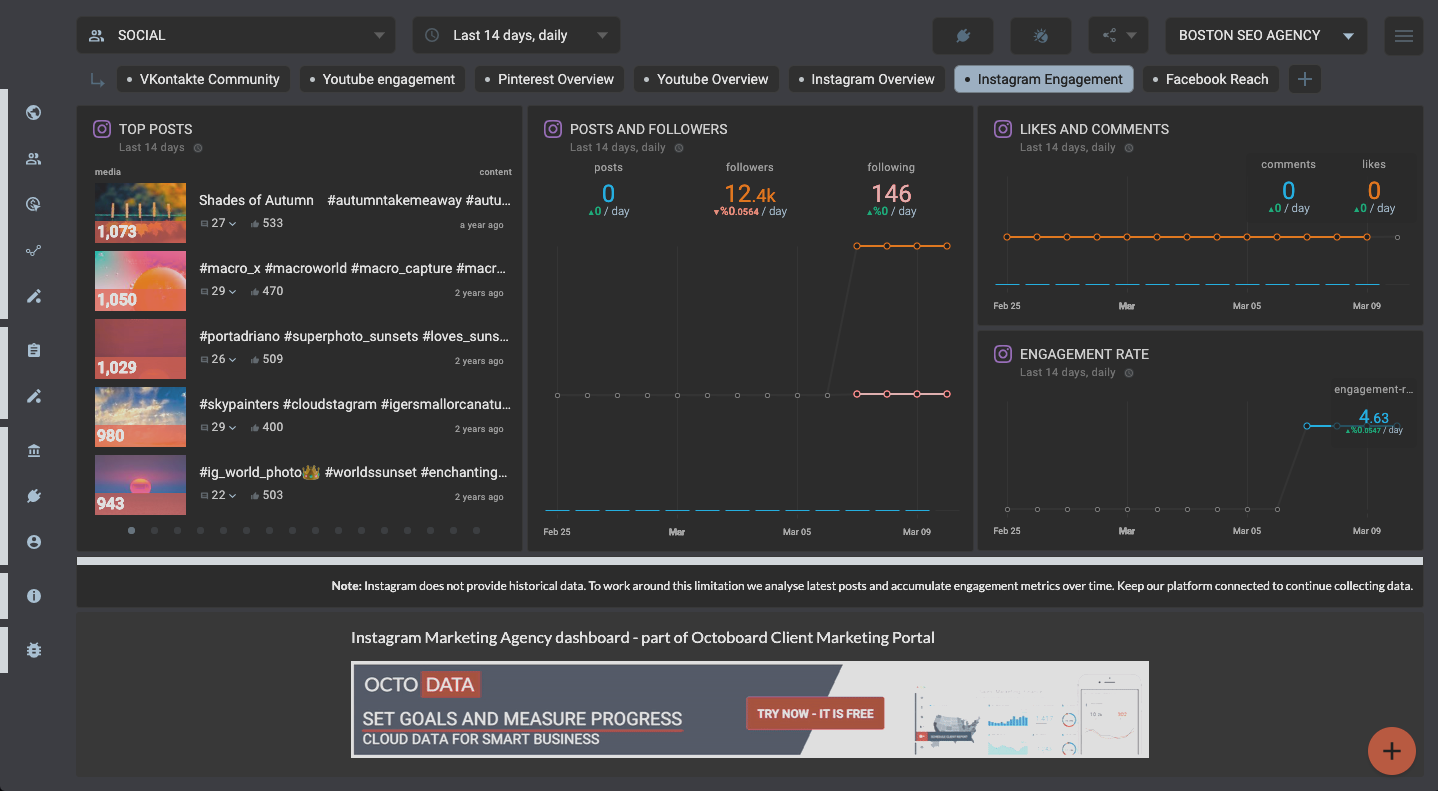Click the Instagram icon beside TOP POSTS
Viewport: 1438px width, 791px height.
pos(102,129)
